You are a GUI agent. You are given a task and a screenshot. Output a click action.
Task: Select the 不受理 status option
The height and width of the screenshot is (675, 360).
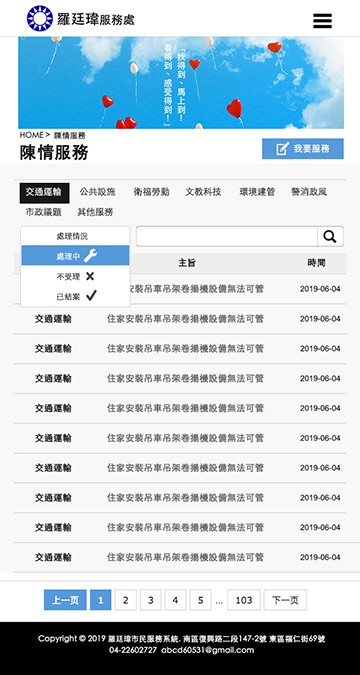coord(75,276)
